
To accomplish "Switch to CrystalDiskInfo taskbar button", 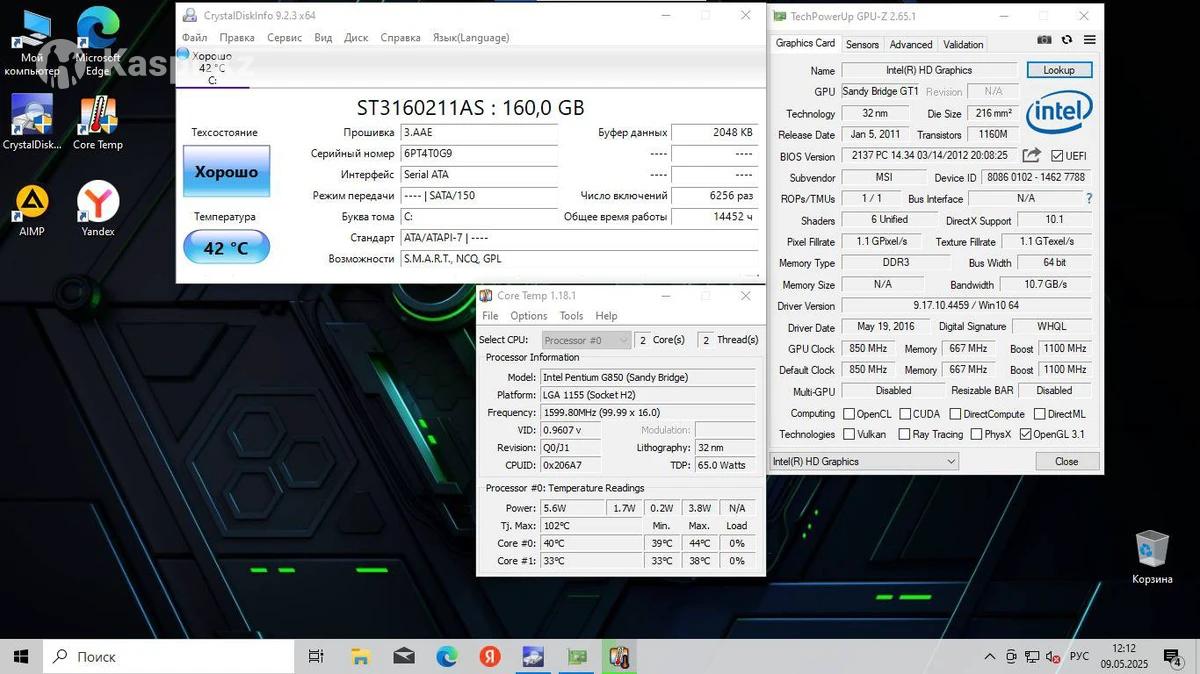I will pos(533,657).
